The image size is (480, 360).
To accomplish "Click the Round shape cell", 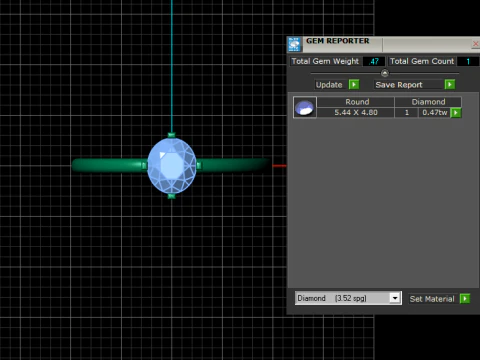I will click(356, 102).
